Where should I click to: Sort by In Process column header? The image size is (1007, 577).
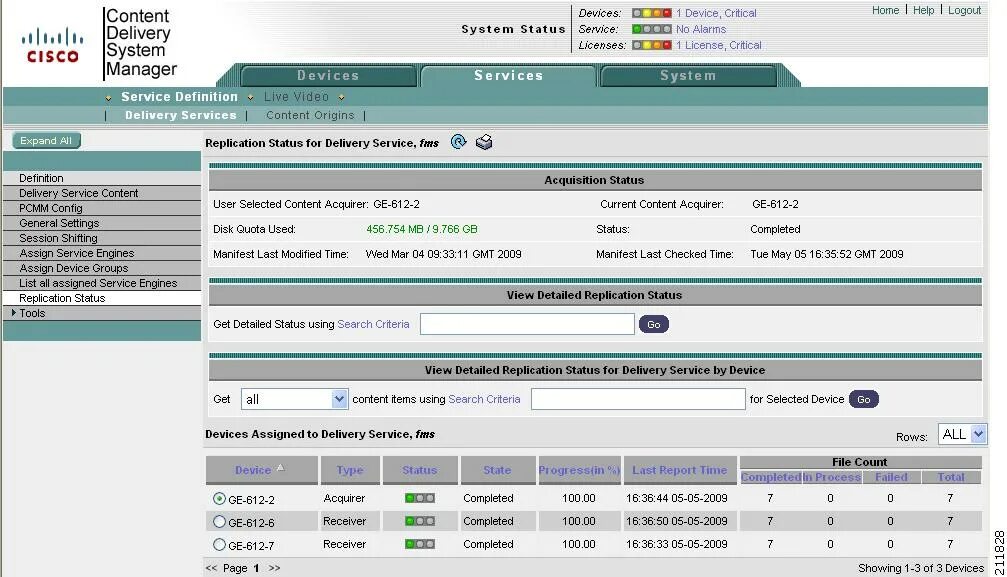point(831,477)
